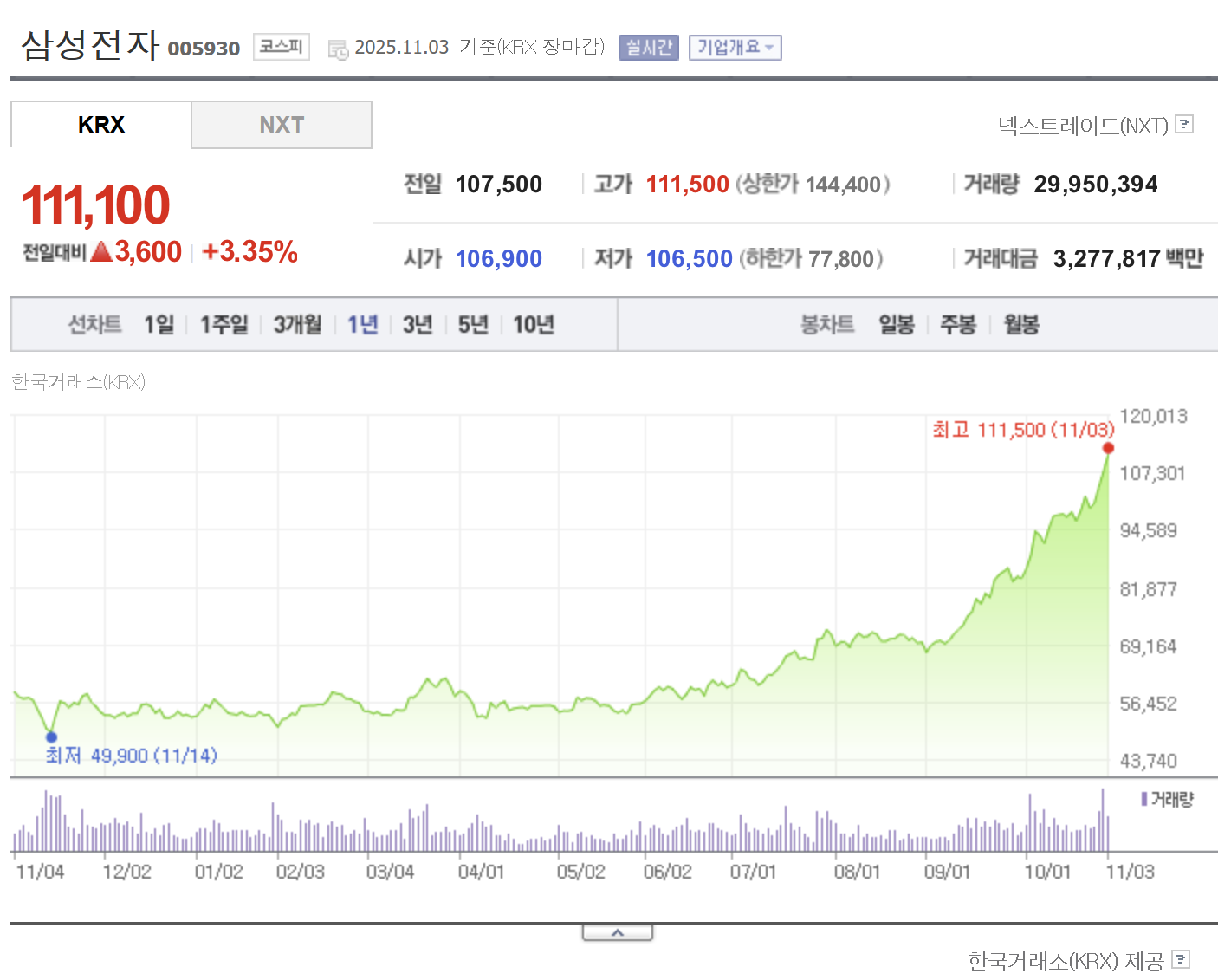Click the 11/03 date on the chart axis
Image resolution: width=1218 pixels, height=980 pixels.
click(x=1130, y=872)
